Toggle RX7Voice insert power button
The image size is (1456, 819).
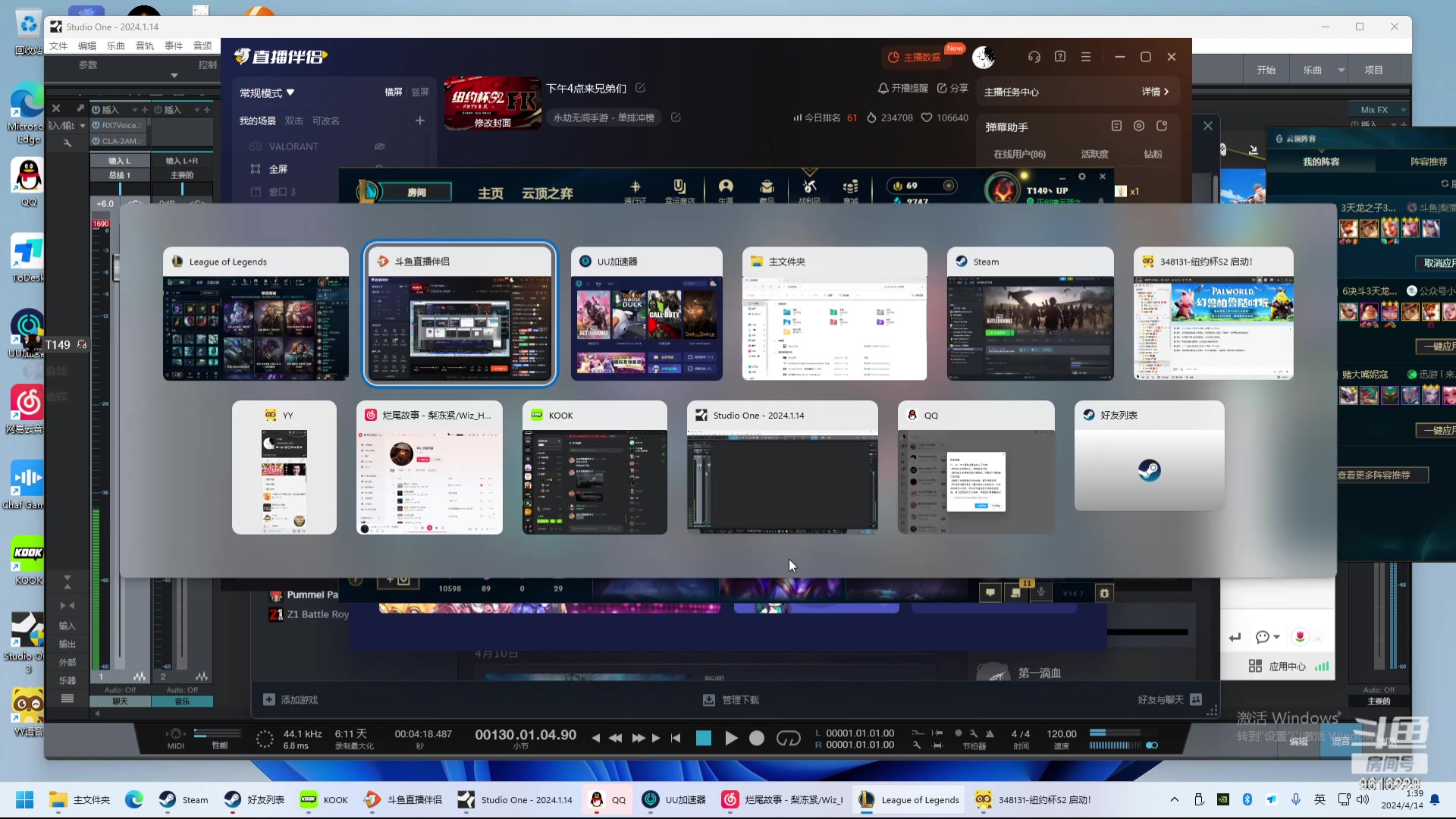tap(96, 125)
